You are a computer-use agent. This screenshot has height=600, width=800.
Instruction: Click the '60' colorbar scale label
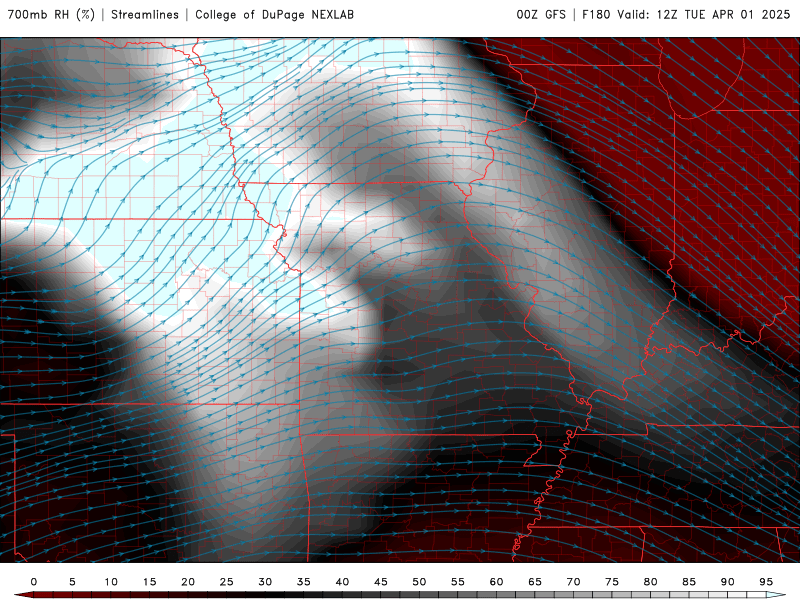click(496, 582)
